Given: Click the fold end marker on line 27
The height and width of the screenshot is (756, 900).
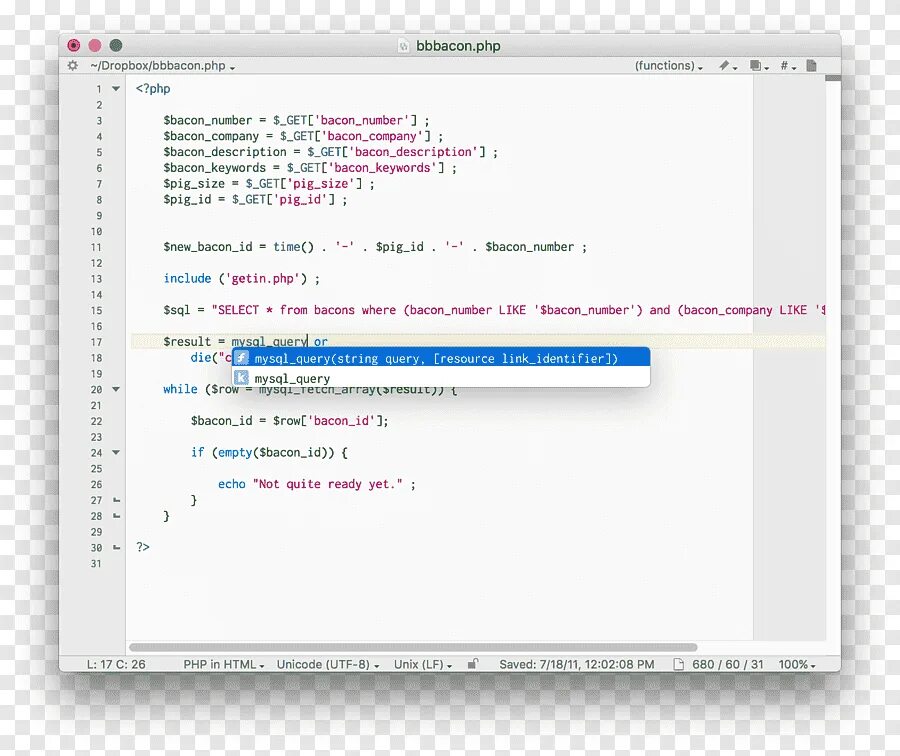Looking at the screenshot, I should 117,500.
